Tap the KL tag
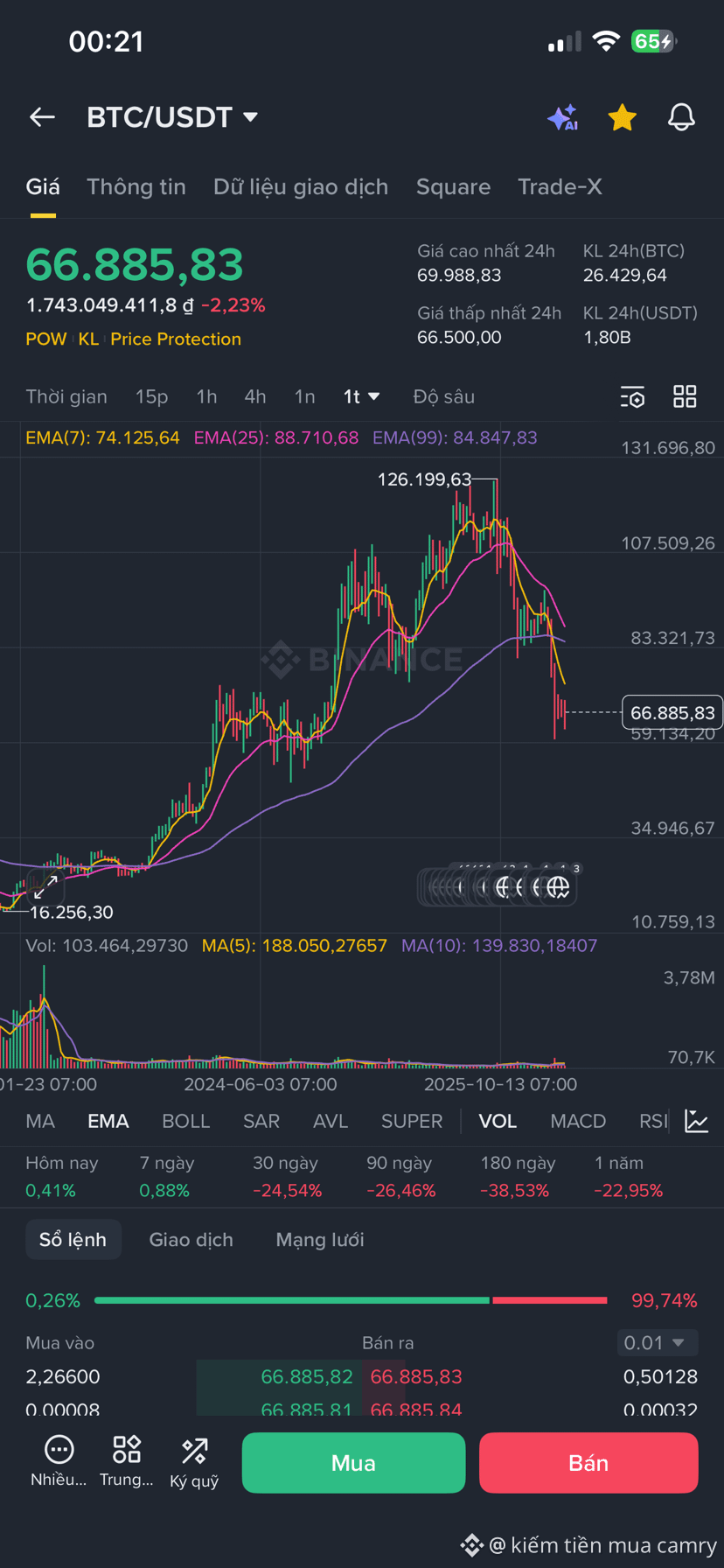The width and height of the screenshot is (724, 1568). 88,339
